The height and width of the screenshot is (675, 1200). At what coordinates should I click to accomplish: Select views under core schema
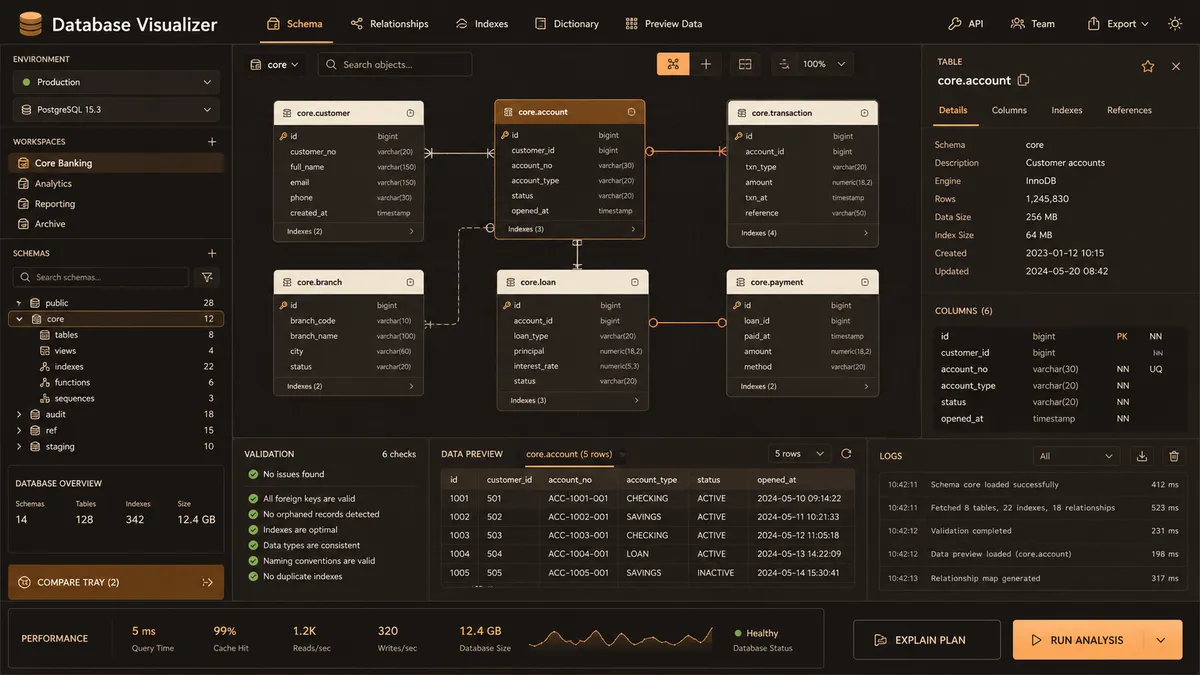(126, 351)
